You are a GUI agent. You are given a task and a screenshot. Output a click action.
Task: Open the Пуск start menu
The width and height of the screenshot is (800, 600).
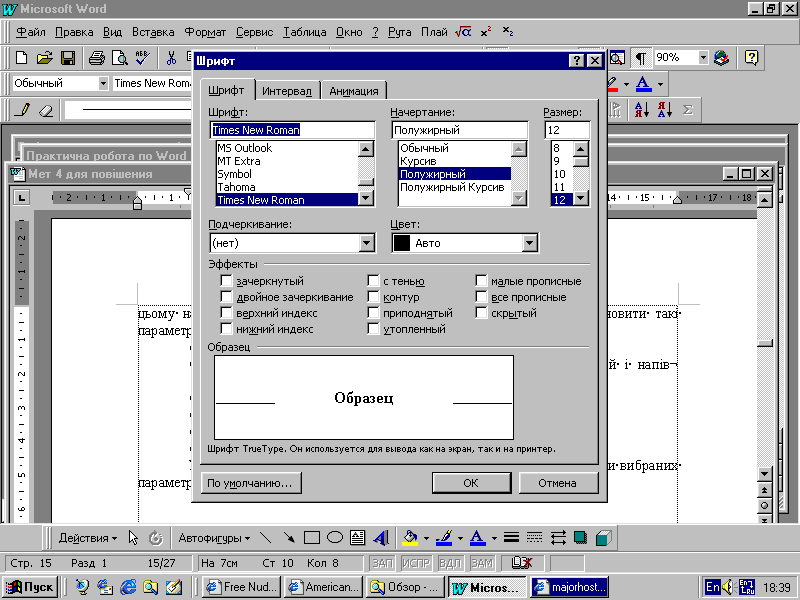coord(30,587)
